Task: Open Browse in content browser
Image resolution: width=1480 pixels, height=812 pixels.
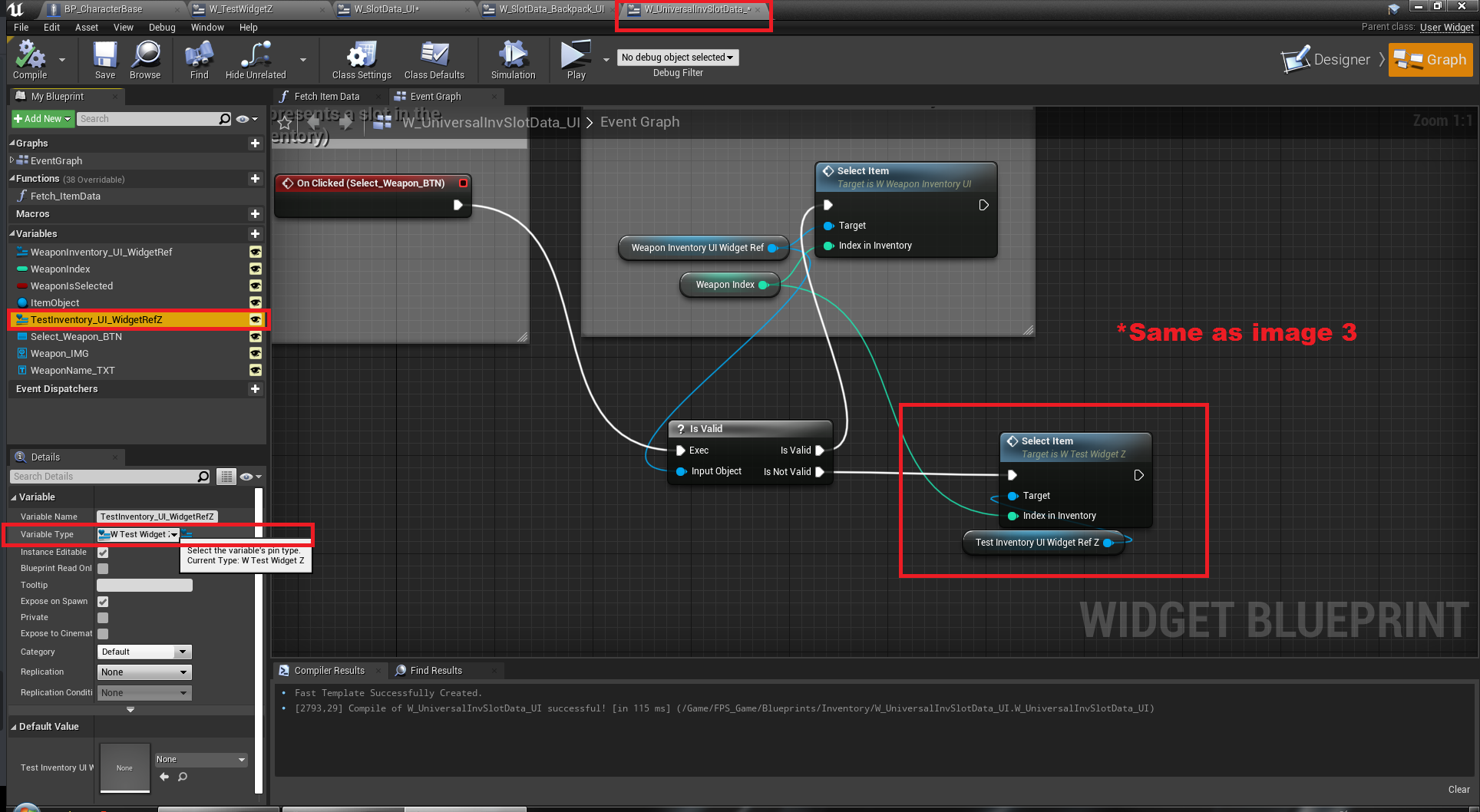Action: coord(145,56)
